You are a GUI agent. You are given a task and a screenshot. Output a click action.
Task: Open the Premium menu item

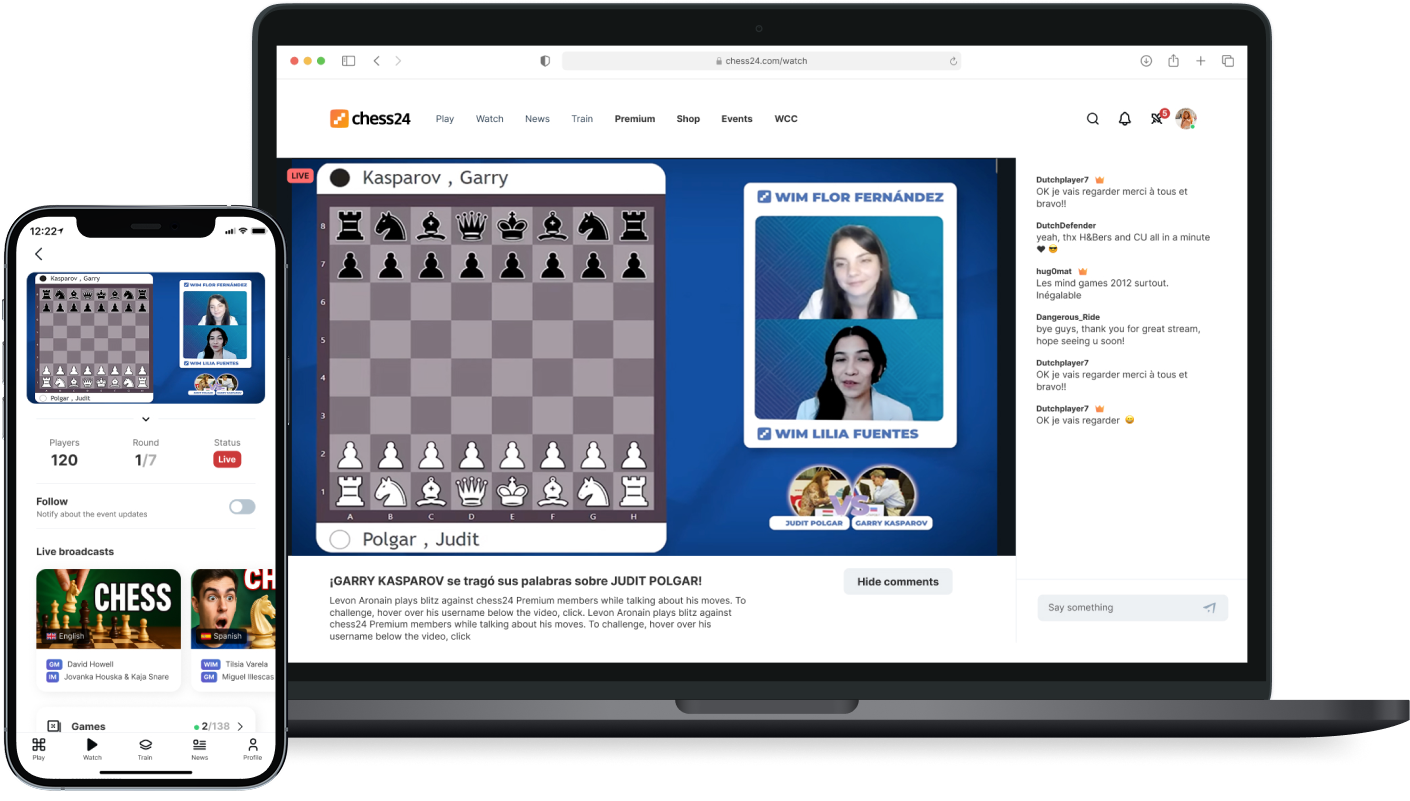click(x=635, y=119)
